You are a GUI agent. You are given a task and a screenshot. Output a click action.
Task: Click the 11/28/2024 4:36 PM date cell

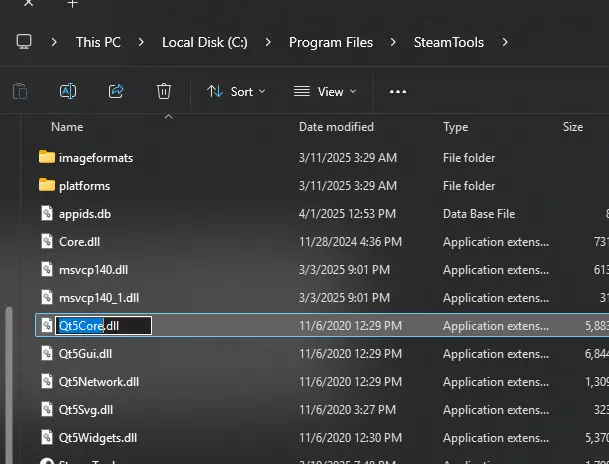(x=350, y=242)
